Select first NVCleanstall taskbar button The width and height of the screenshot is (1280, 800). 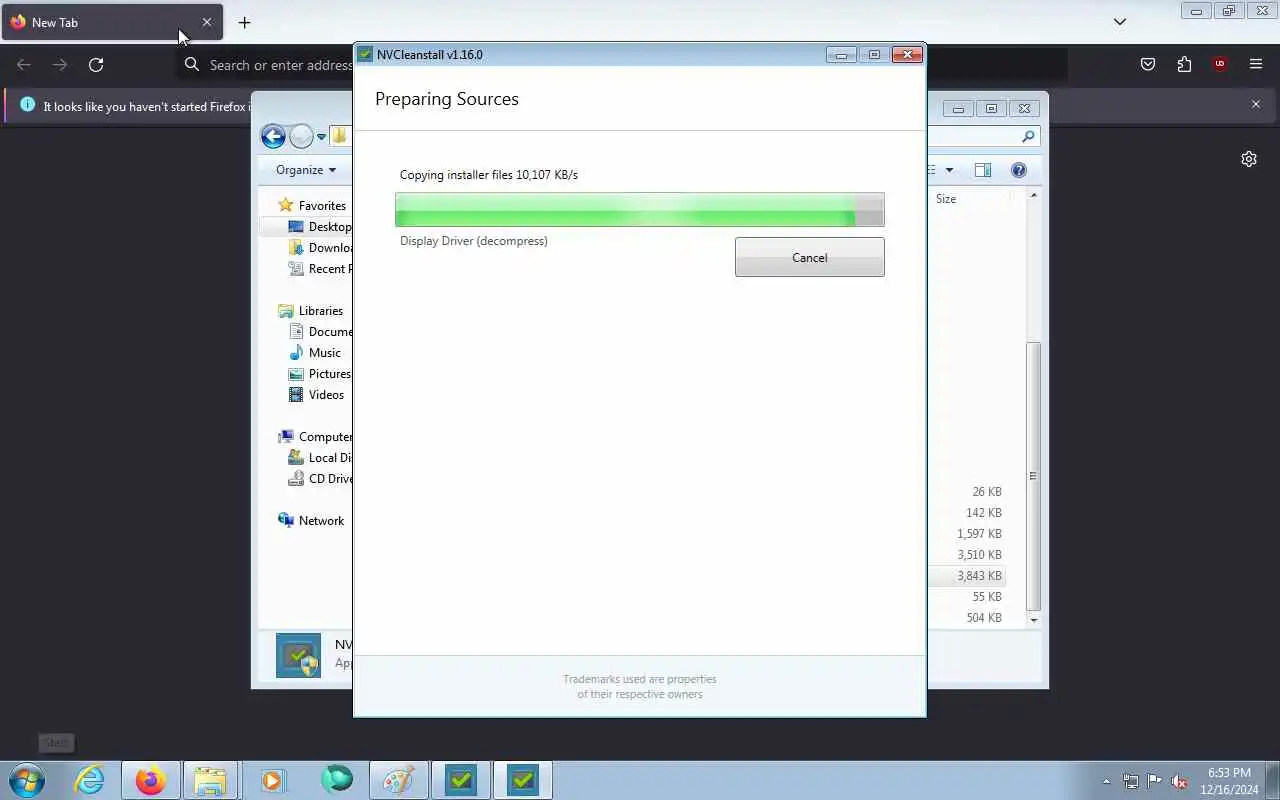click(461, 780)
